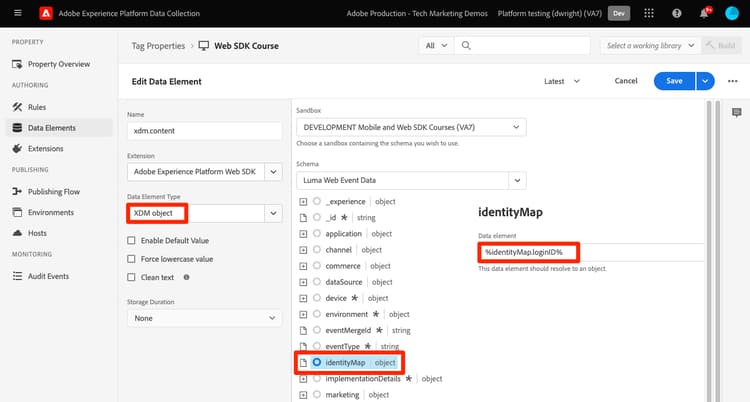Click the _id field document icon
Screen dimensions: 750x402
(x=303, y=218)
